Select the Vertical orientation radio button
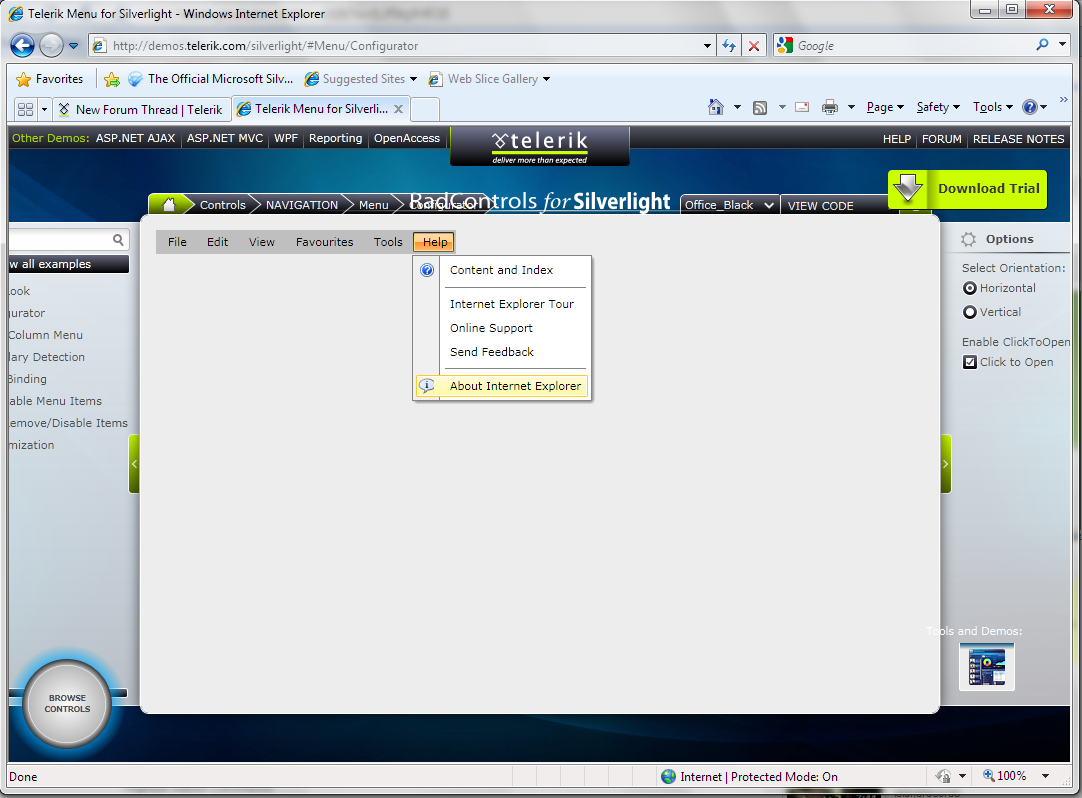Viewport: 1082px width, 798px height. (970, 312)
